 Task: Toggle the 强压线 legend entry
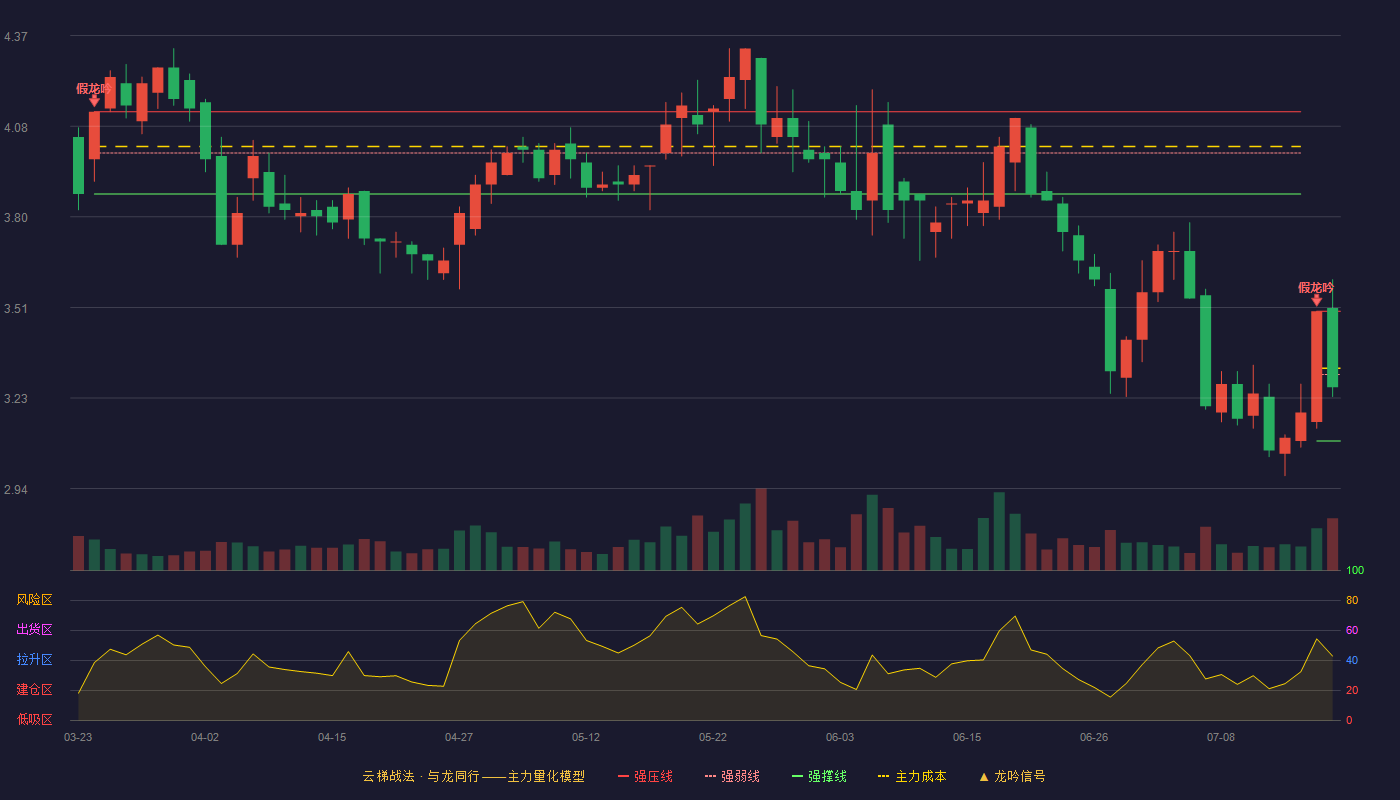coord(645,776)
